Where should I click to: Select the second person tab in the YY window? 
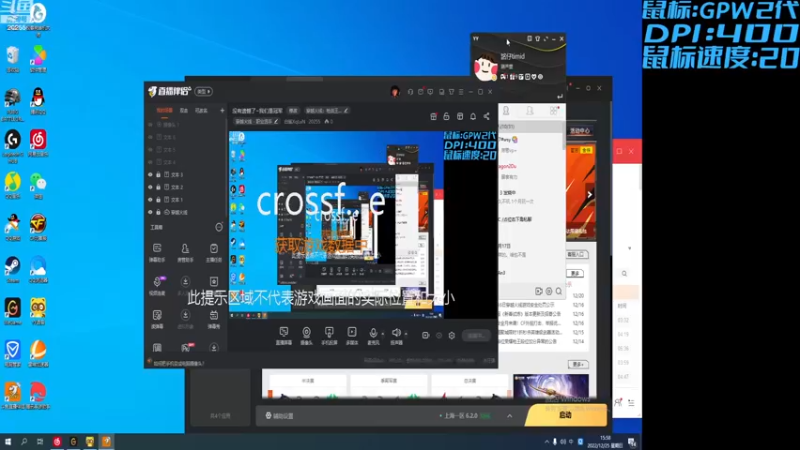tap(530, 111)
